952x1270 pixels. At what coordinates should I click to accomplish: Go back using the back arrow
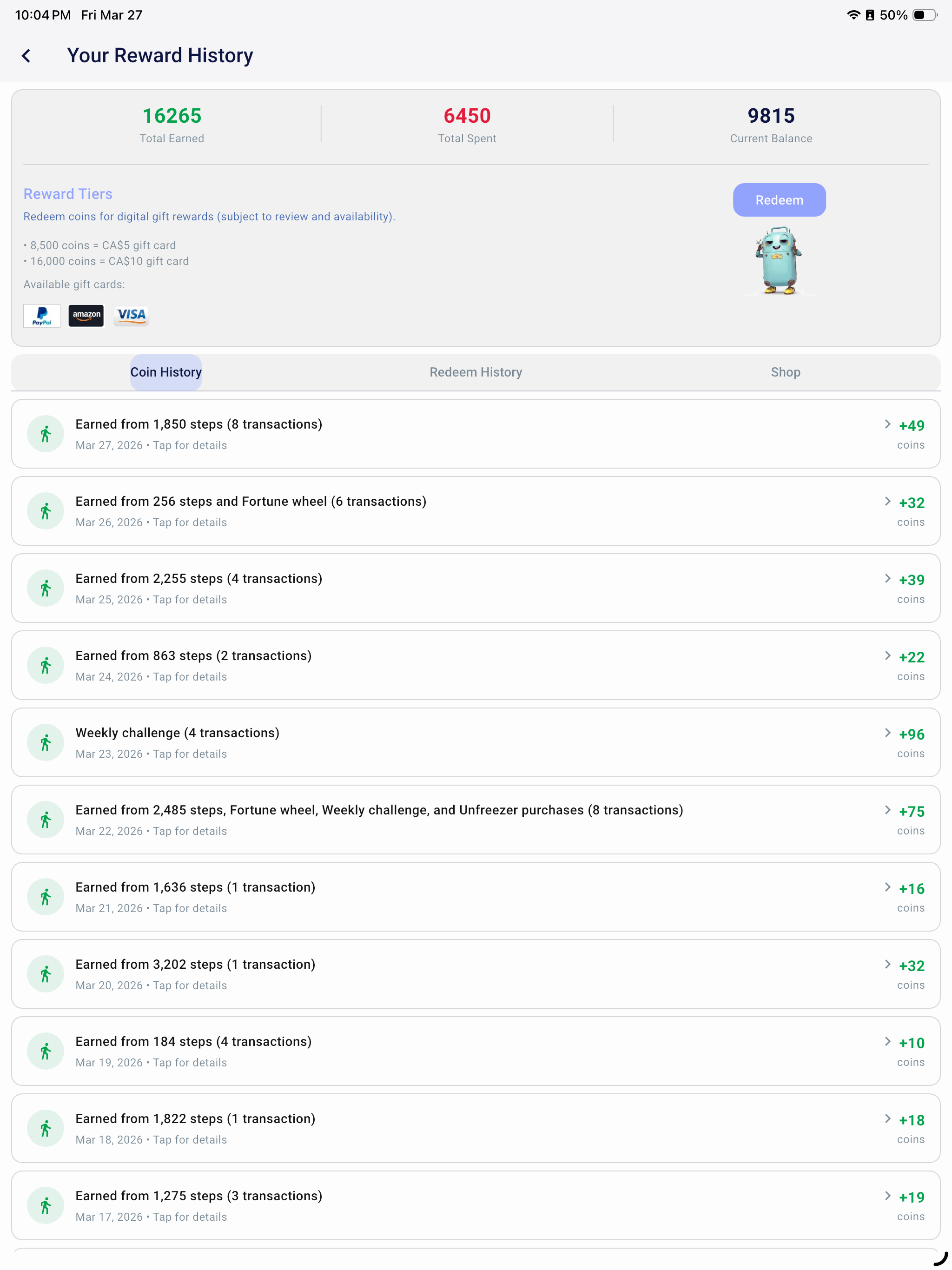coord(26,56)
